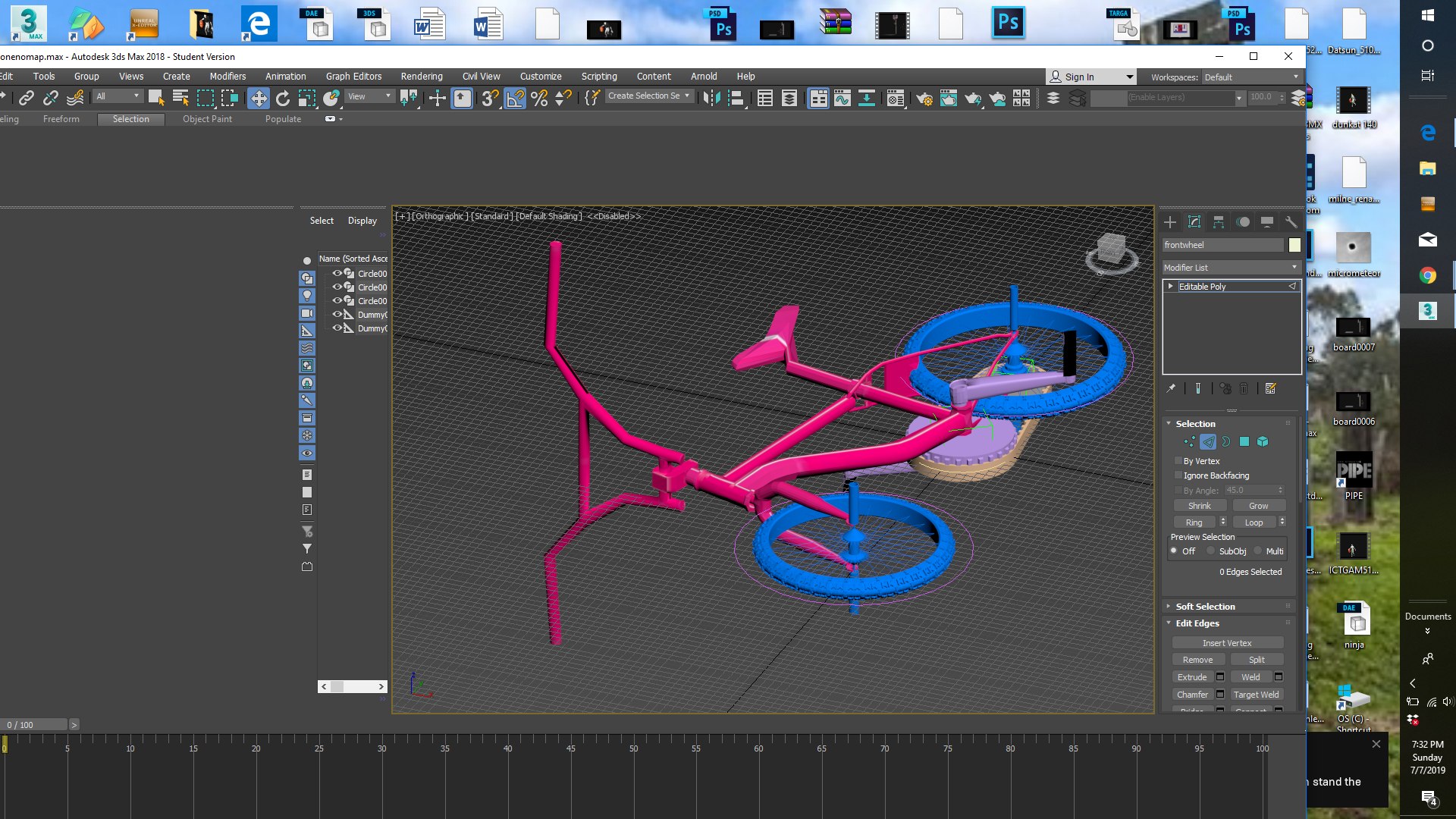The height and width of the screenshot is (819, 1456).
Task: Click the Target Weld button
Action: point(1256,695)
